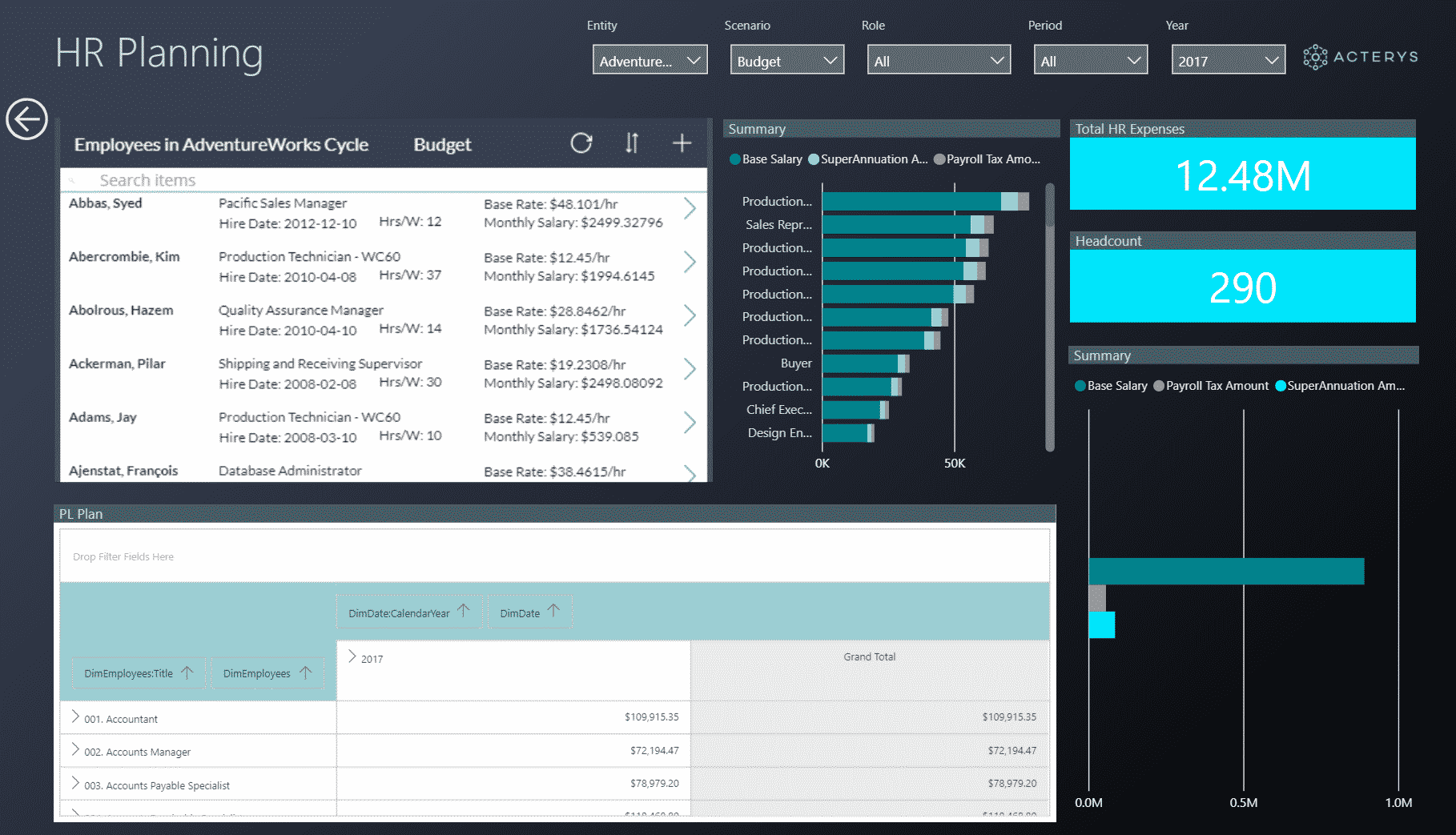Click the back arrow navigation icon
This screenshot has width=1456, height=835.
pos(26,118)
